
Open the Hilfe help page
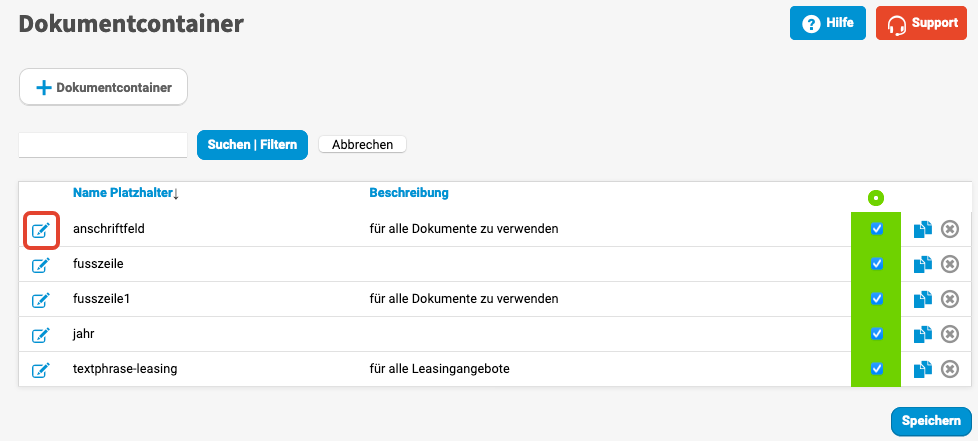click(827, 23)
